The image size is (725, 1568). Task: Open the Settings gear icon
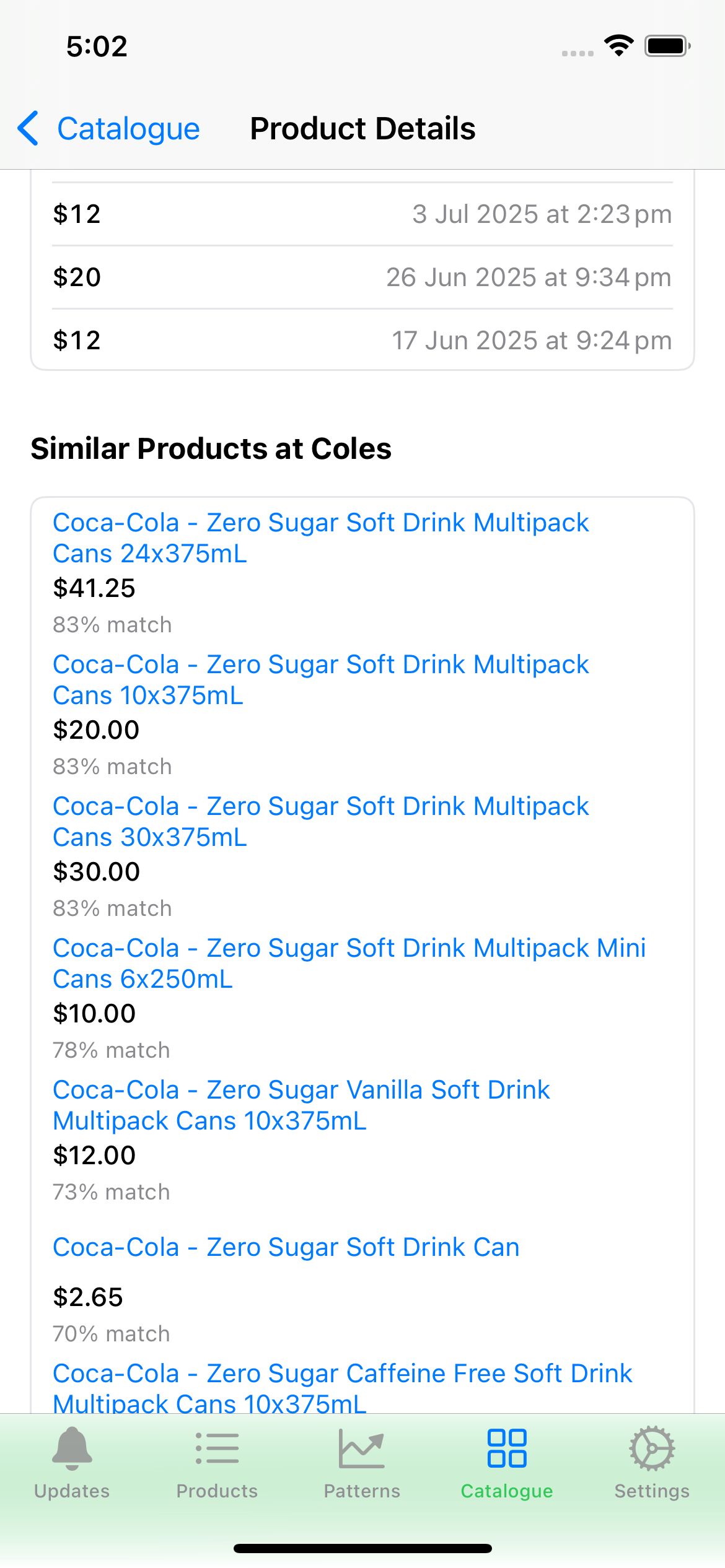tap(652, 1449)
